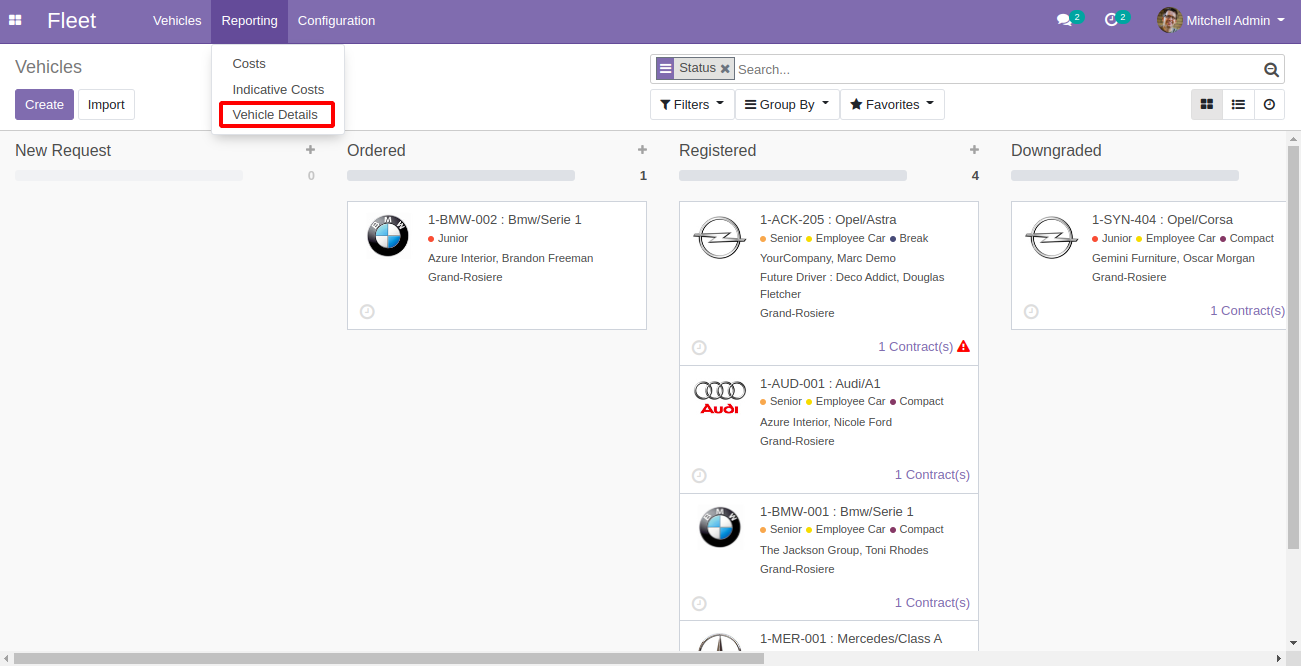This screenshot has height=666, width=1301.
Task: Click the BMW logo on 1-BMW-002 card
Action: tap(388, 236)
